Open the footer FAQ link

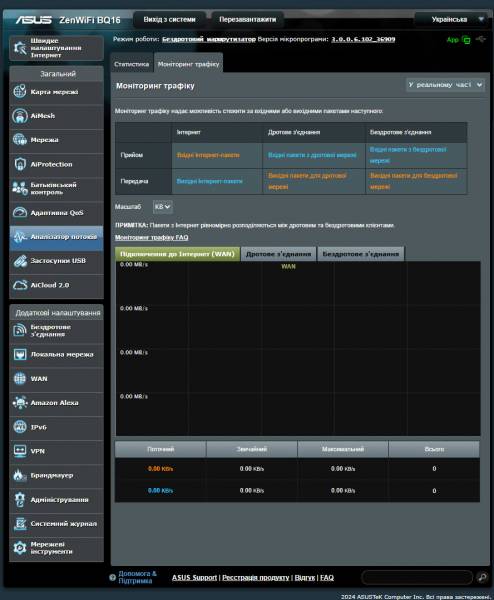click(x=327, y=577)
